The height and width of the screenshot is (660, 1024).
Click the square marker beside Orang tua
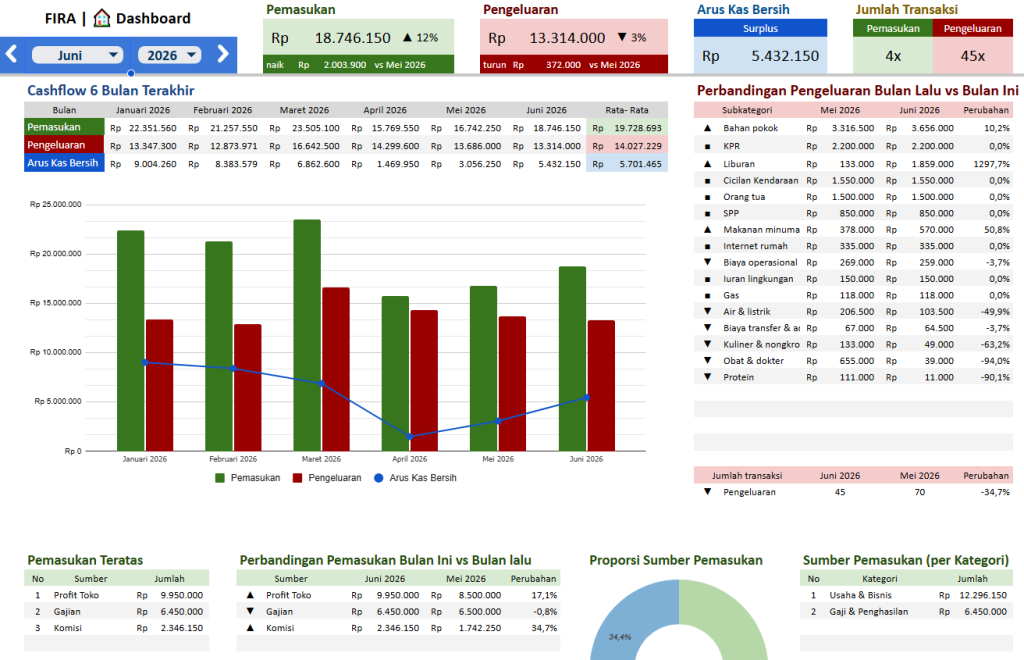click(707, 197)
